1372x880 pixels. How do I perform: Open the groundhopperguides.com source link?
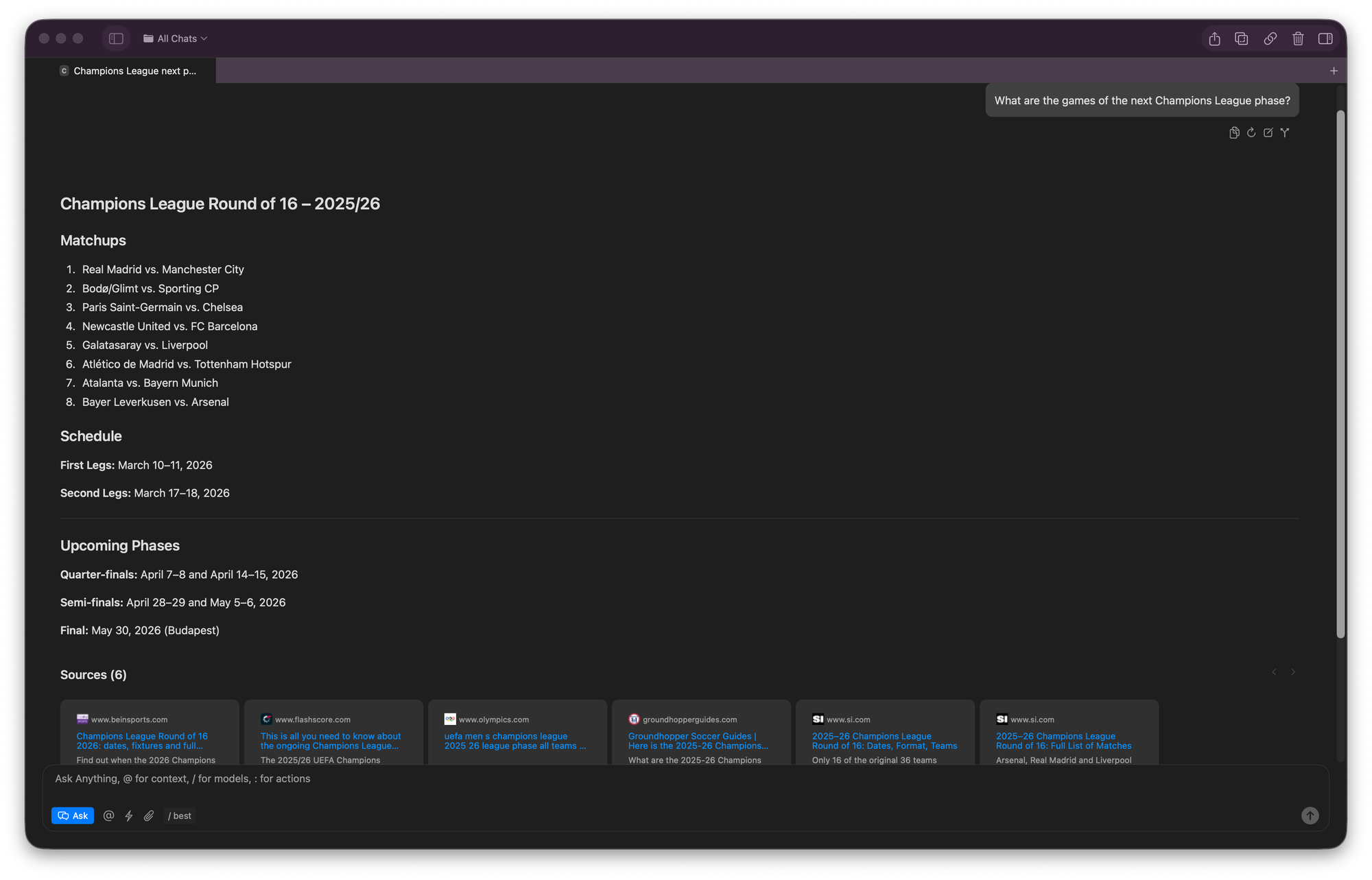pyautogui.click(x=698, y=741)
